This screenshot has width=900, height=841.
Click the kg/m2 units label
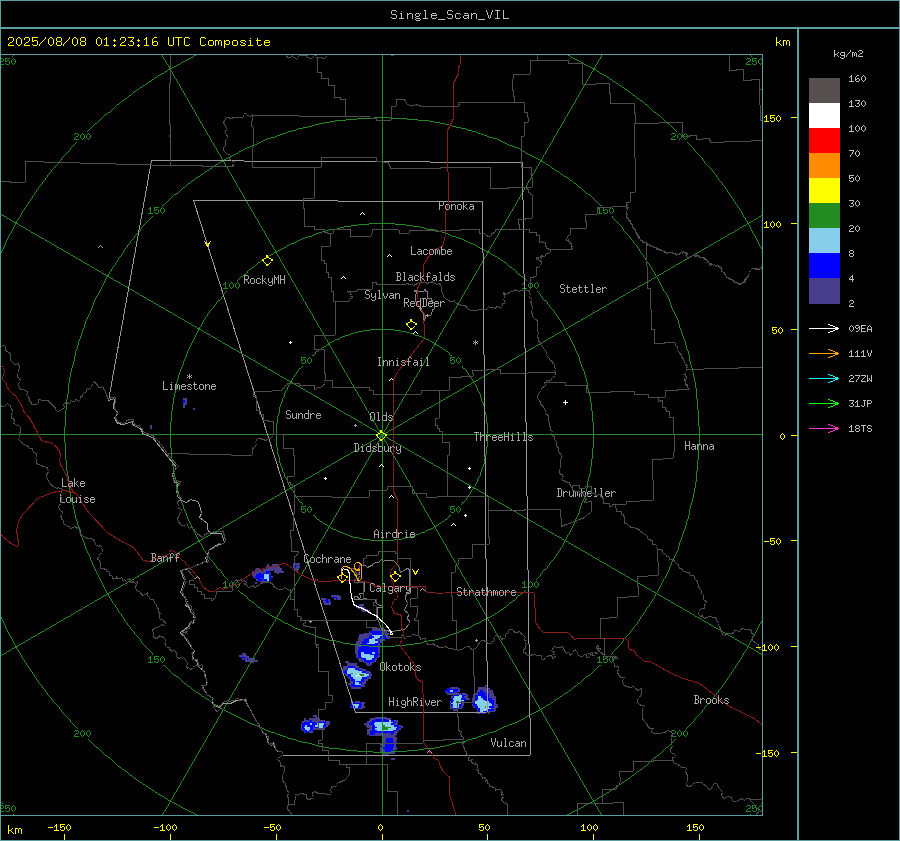[848, 54]
